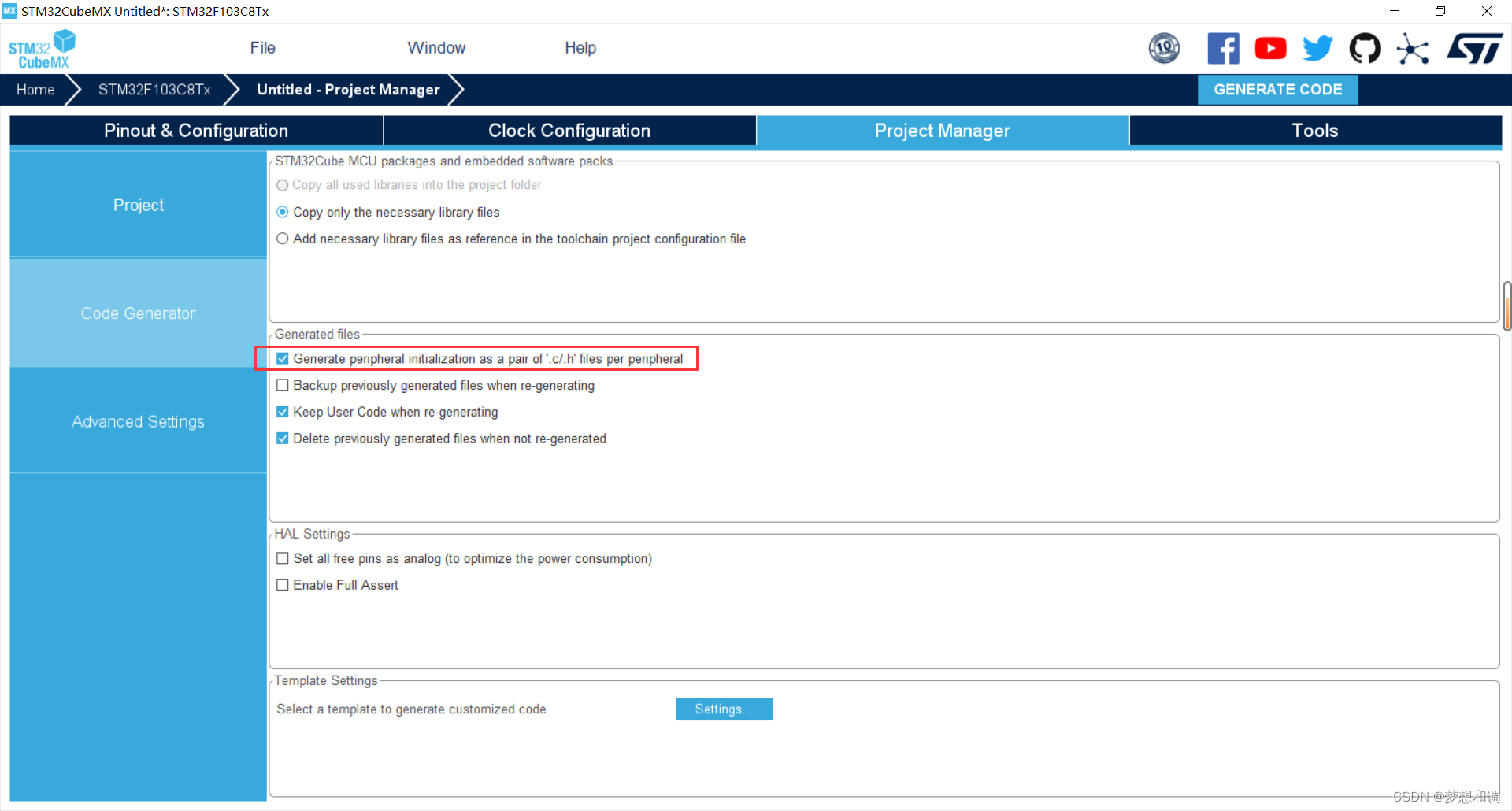Go to STM32F103C8Tx breadcrumb
This screenshot has width=1512, height=811.
point(154,90)
